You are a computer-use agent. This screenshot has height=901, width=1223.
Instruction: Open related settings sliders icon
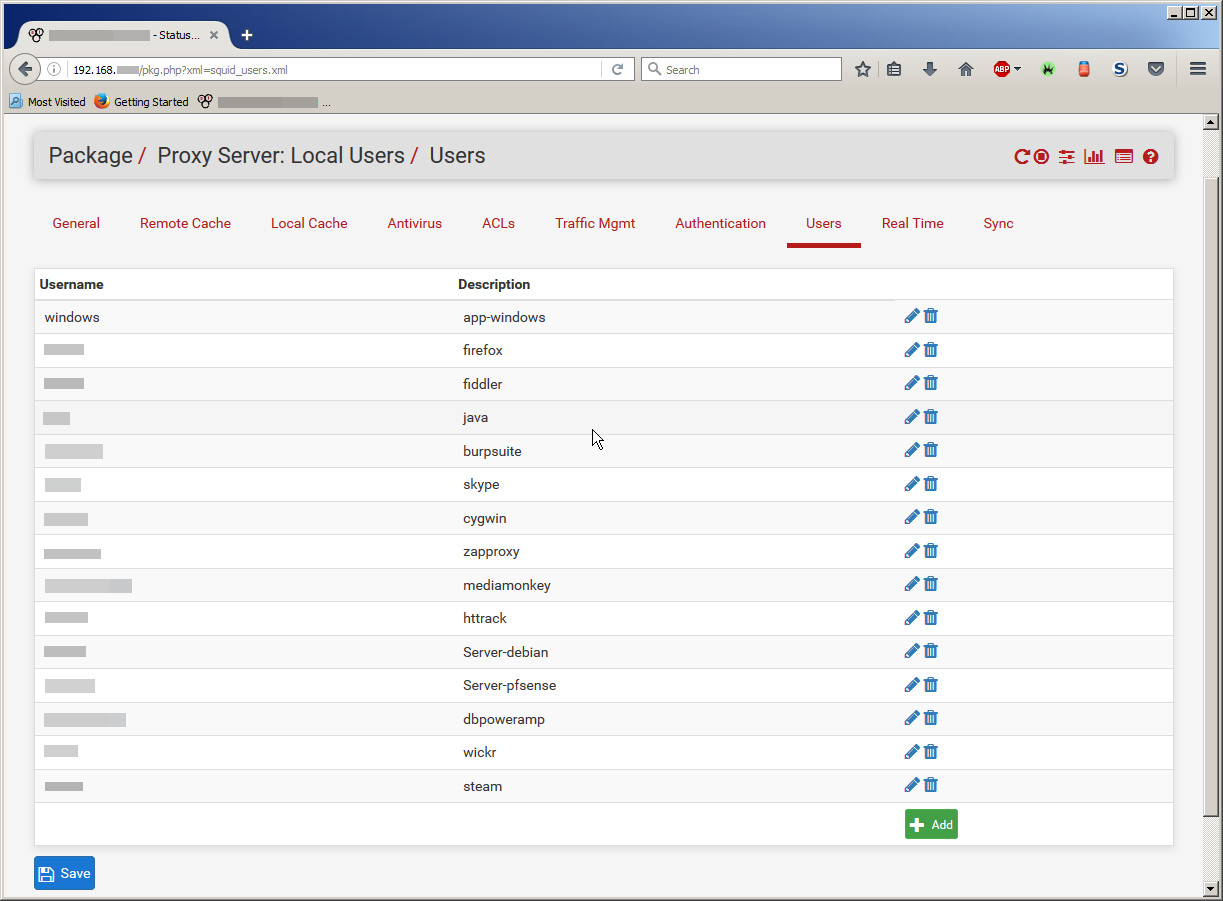pyautogui.click(x=1067, y=157)
